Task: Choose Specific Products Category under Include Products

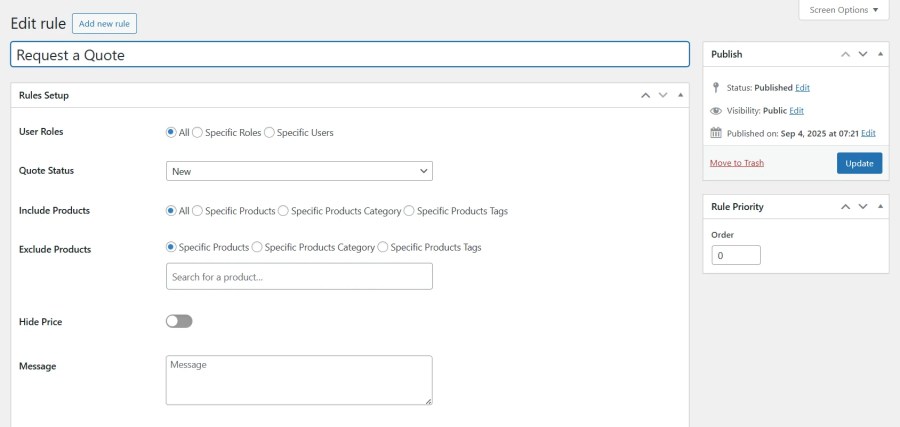Action: pos(283,211)
